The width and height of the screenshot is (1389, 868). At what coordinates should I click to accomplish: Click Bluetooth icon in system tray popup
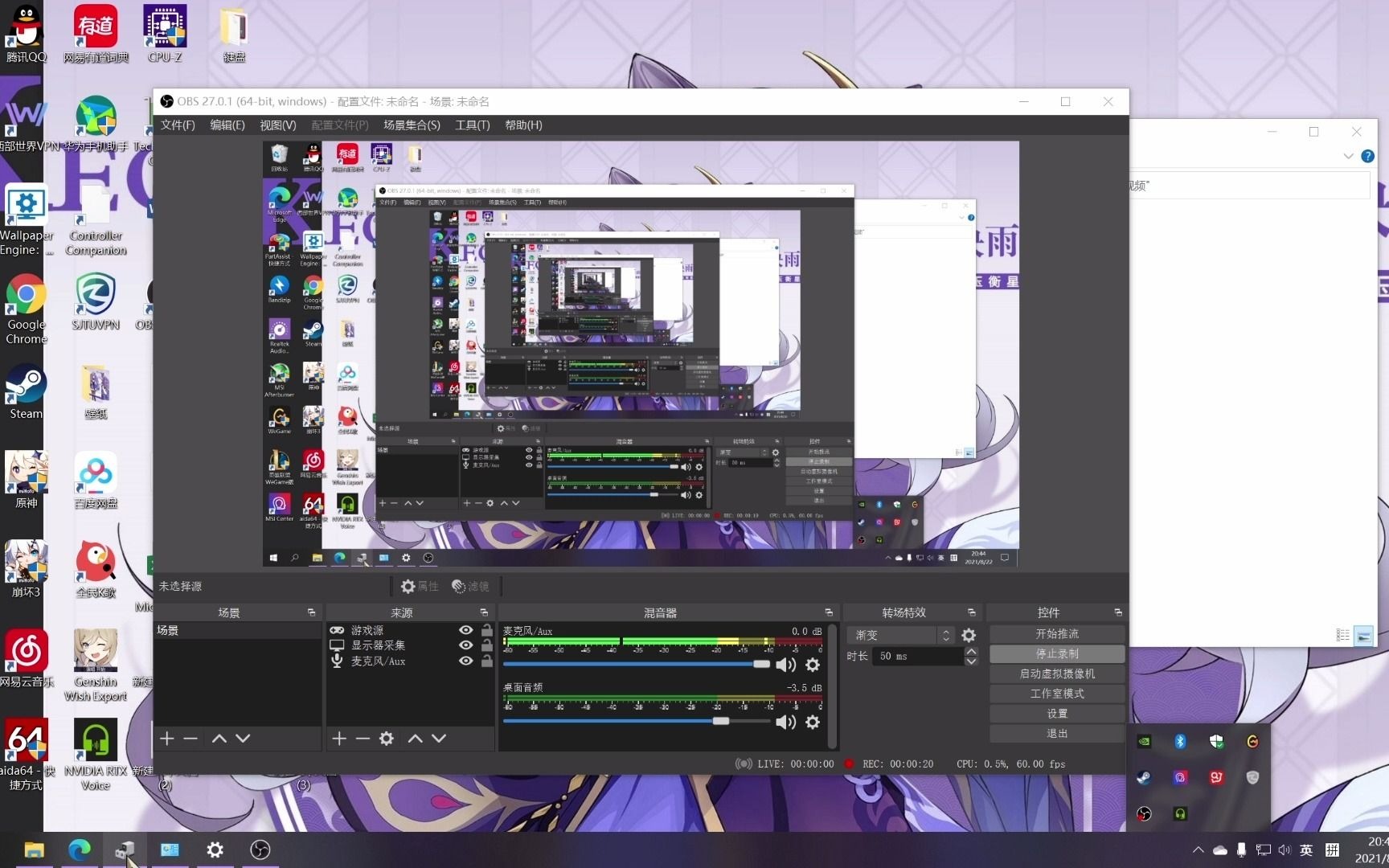(x=1180, y=742)
